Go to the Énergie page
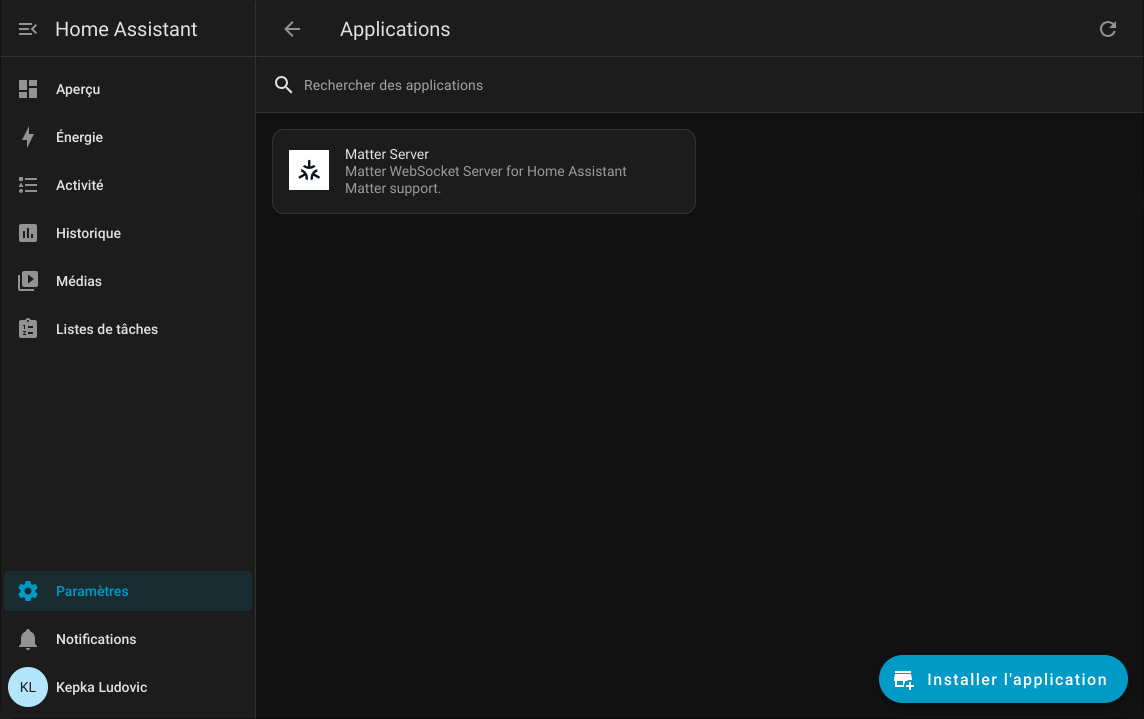Screen dimensions: 1144x719 click(80, 138)
